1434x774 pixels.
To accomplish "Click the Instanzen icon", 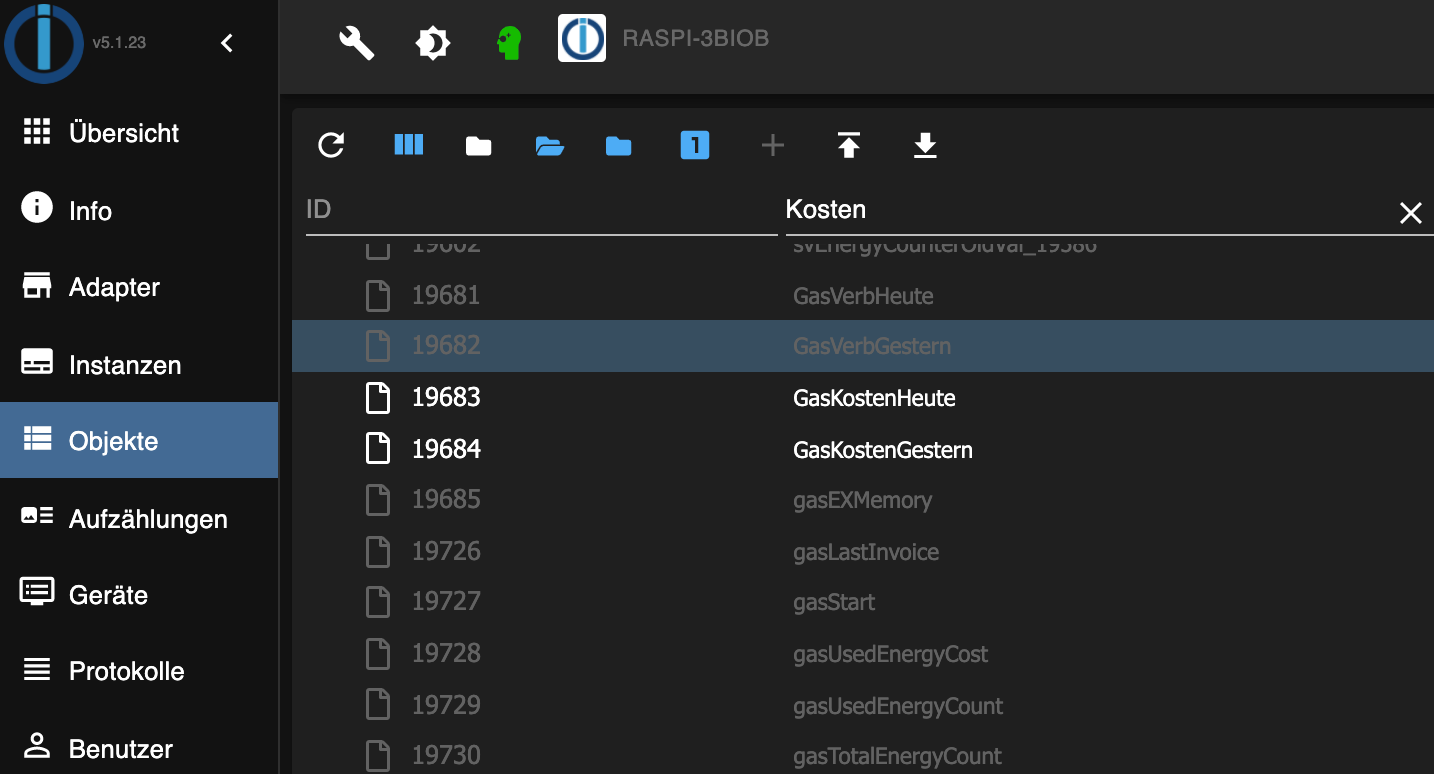I will coord(37,362).
